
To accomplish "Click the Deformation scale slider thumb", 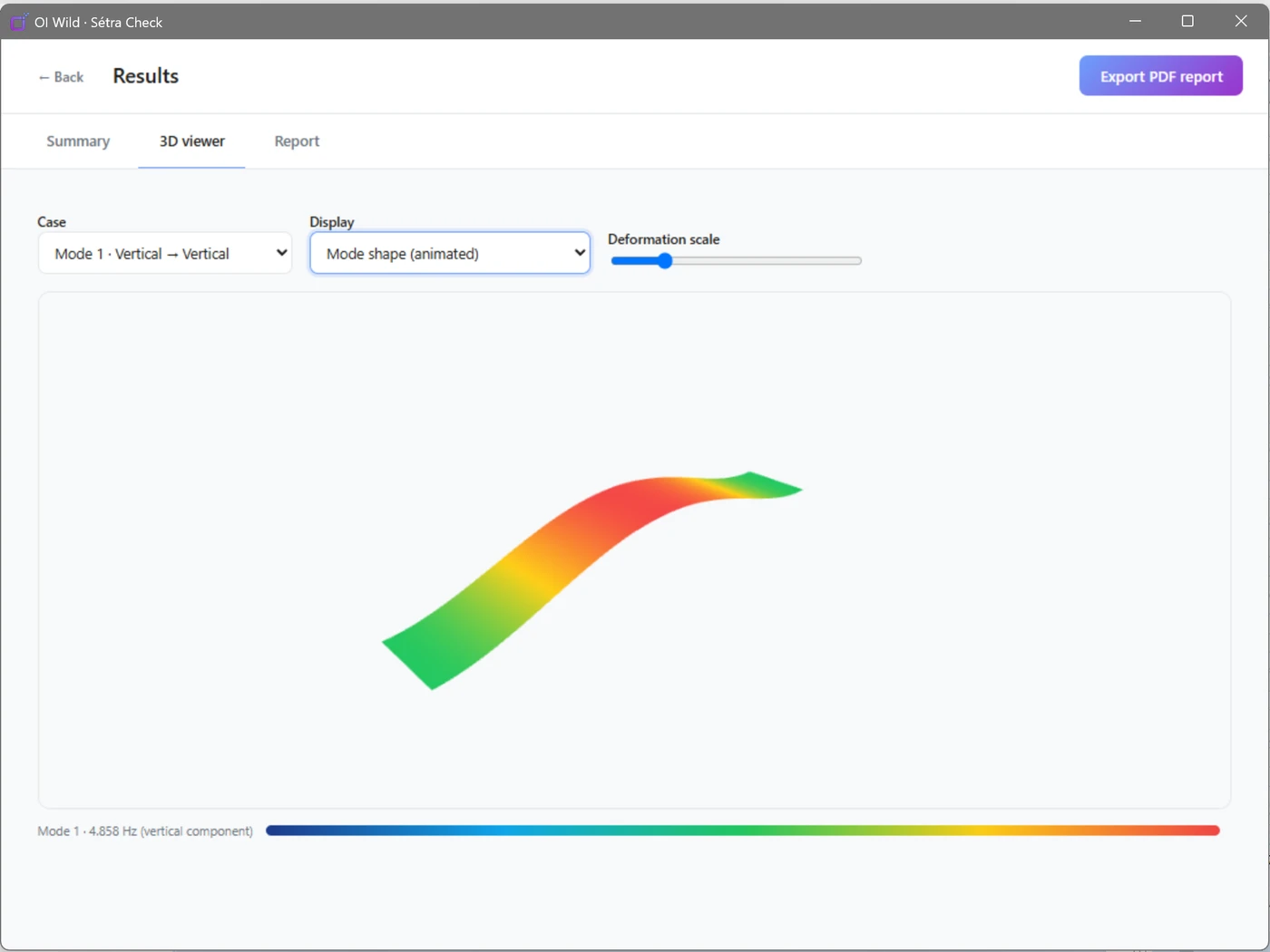I will (665, 261).
